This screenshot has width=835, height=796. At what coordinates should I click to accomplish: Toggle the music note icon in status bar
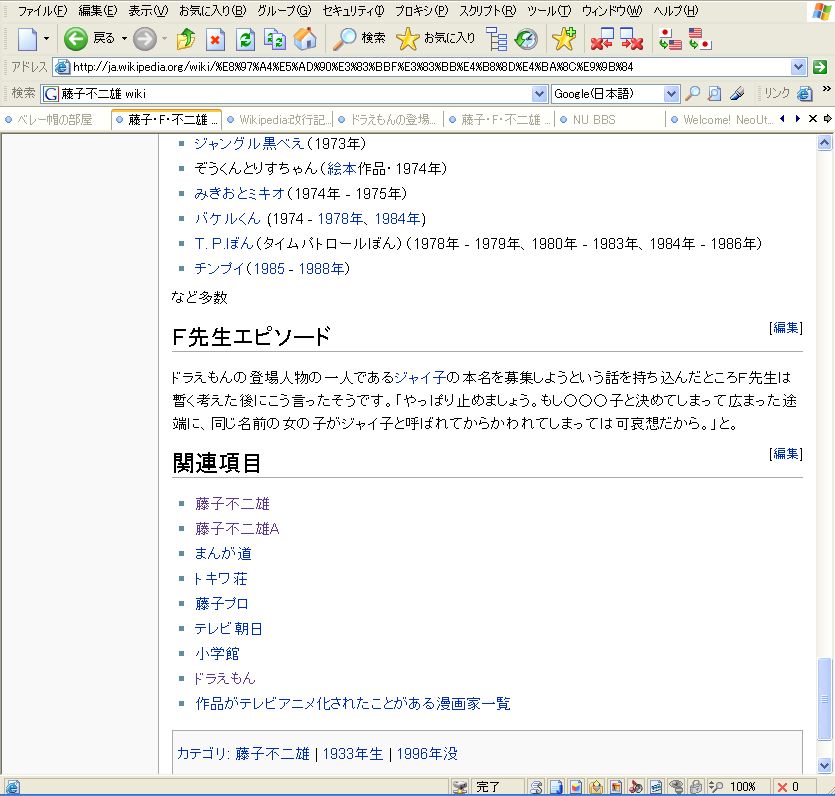tap(636, 786)
